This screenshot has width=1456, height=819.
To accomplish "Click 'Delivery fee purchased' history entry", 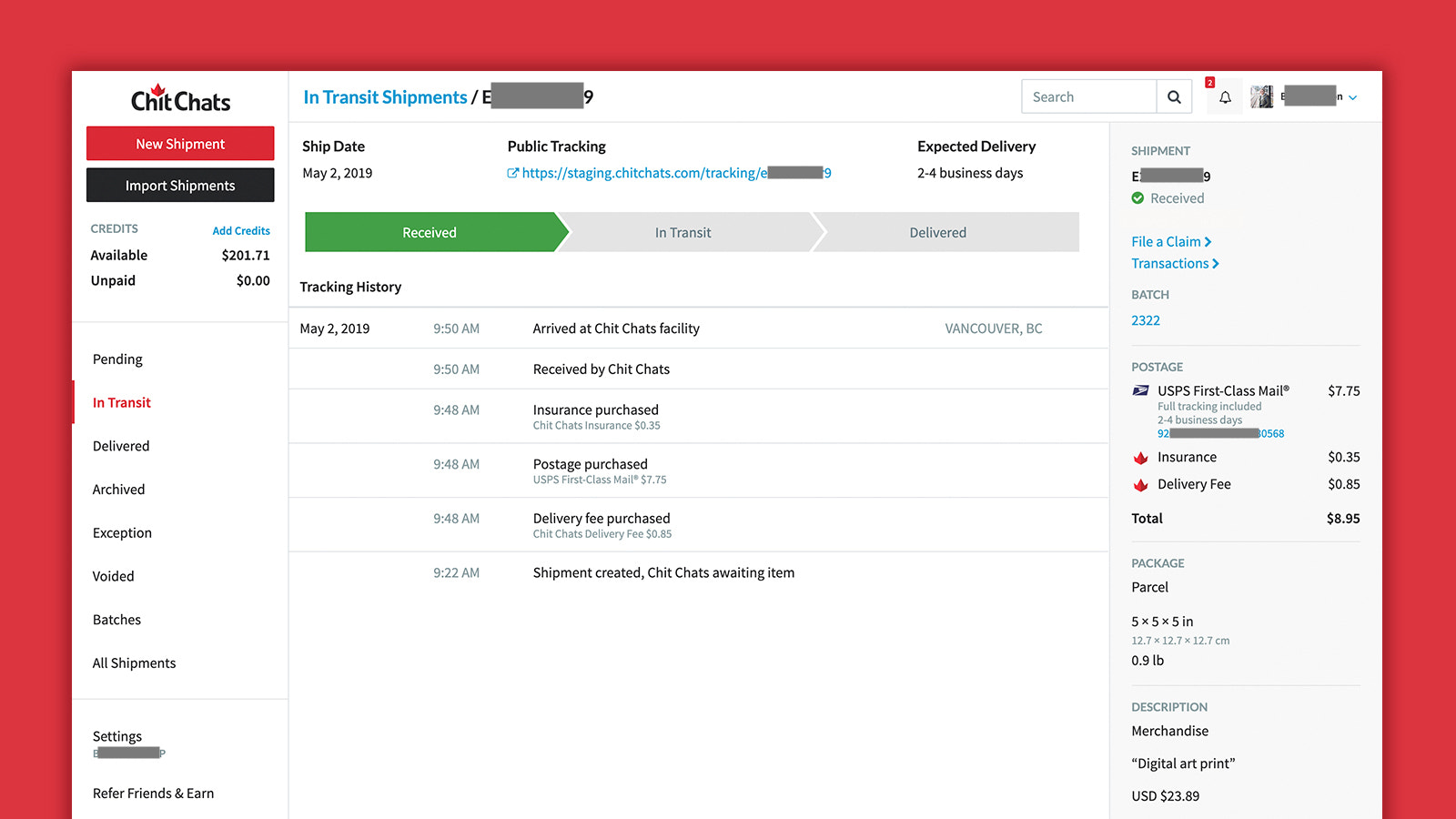I will pos(602,519).
